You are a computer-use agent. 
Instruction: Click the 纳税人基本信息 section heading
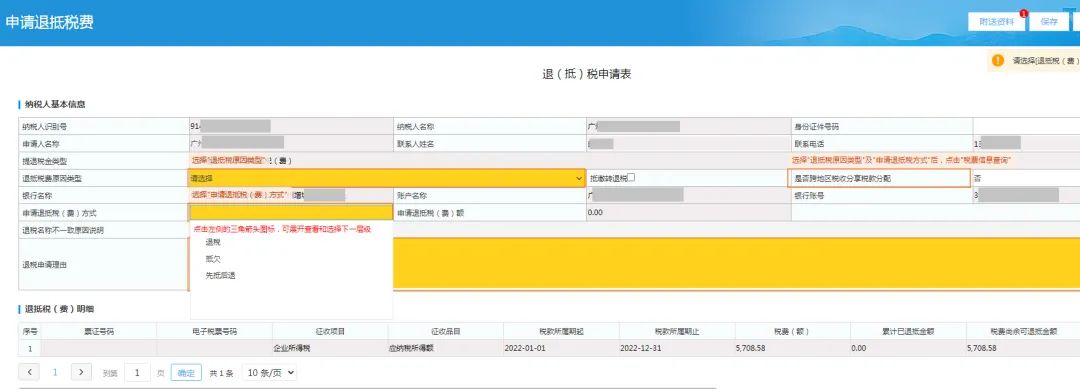click(55, 105)
